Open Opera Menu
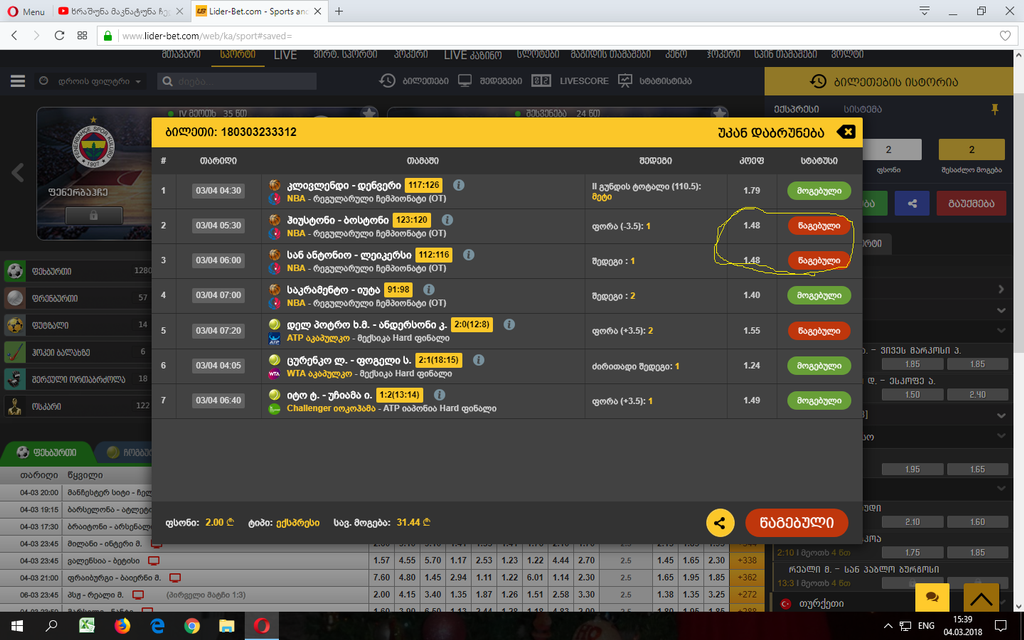 coord(25,11)
